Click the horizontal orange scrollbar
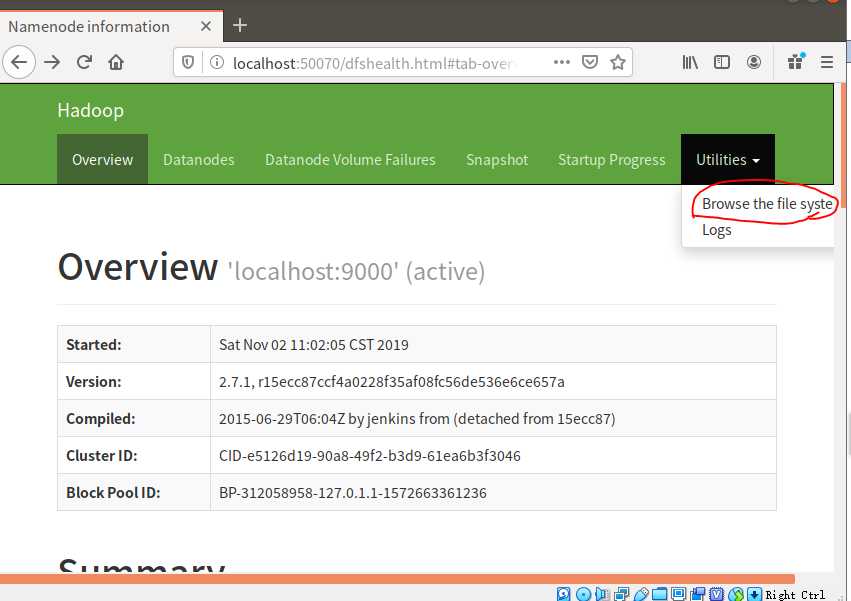Image resolution: width=851 pixels, height=601 pixels. [x=397, y=579]
